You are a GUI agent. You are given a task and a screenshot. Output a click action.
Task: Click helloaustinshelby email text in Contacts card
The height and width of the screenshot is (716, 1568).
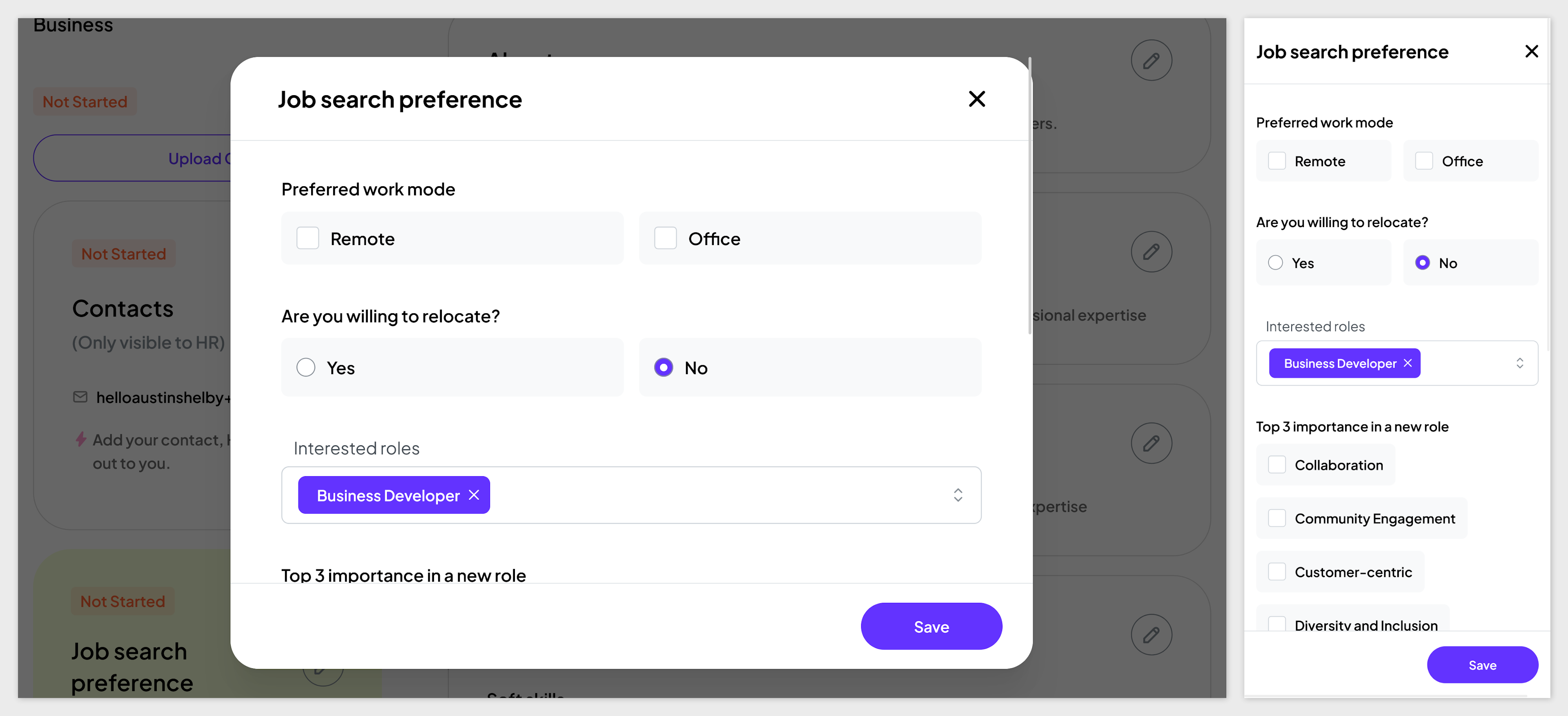pos(164,397)
